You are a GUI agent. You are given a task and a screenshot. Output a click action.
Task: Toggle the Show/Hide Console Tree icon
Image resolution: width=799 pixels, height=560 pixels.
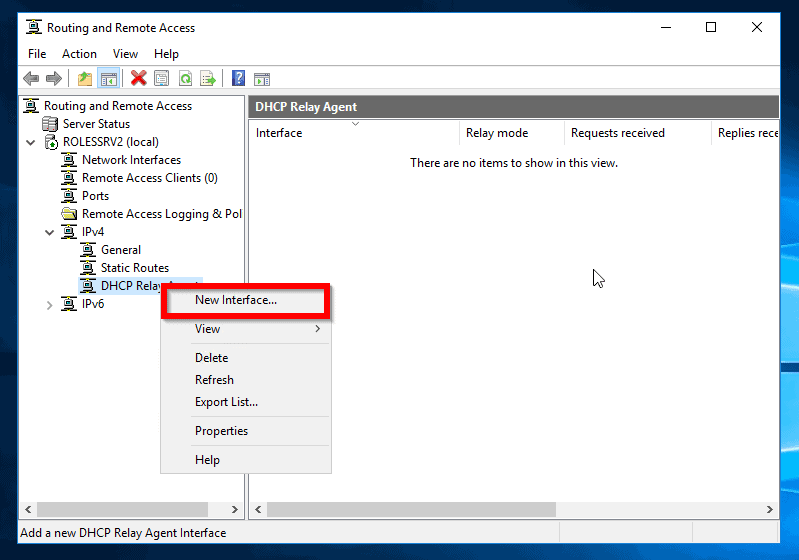click(109, 79)
